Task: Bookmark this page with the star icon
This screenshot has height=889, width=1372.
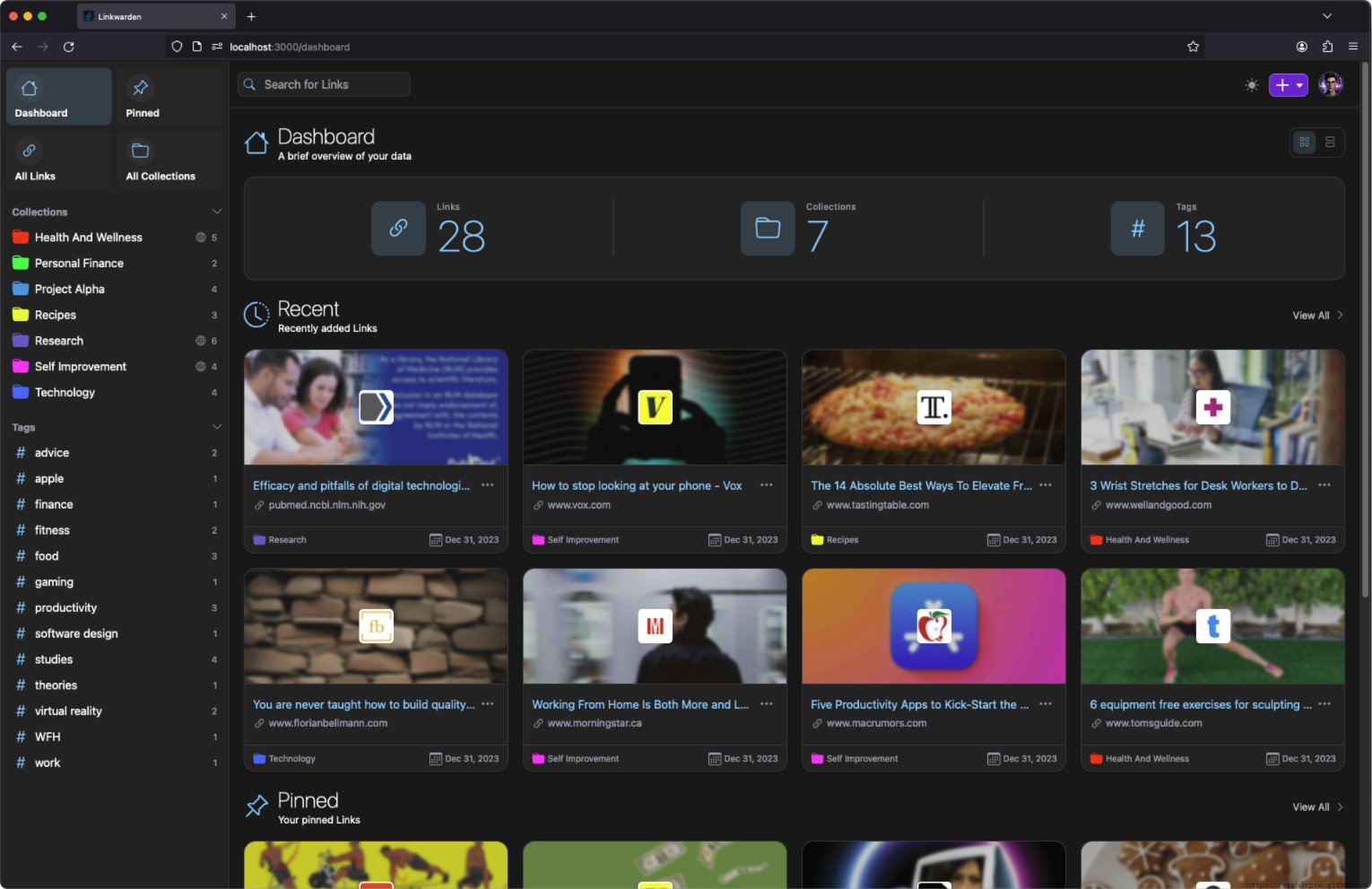Action: [1193, 47]
